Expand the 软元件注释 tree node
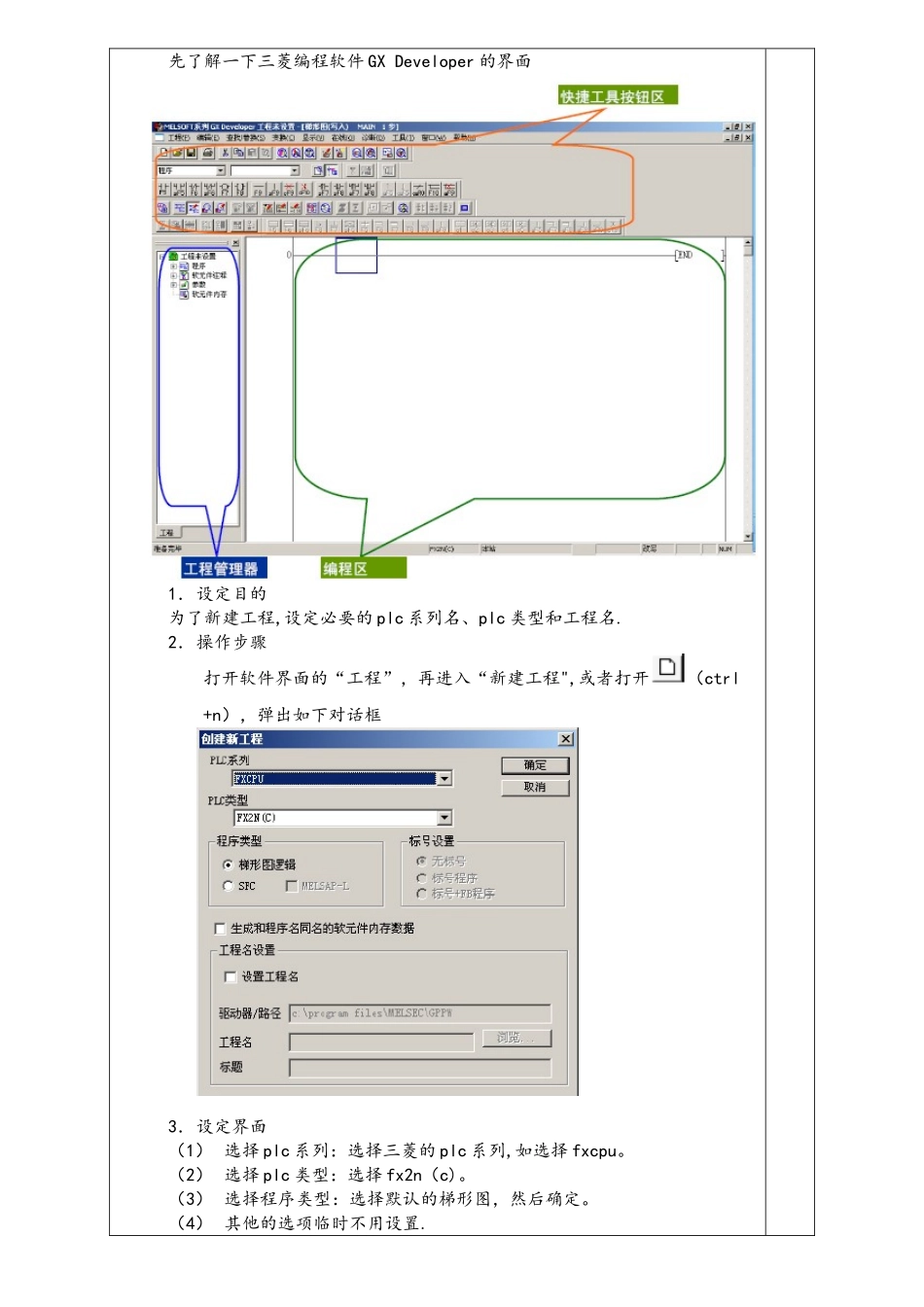924x1307 pixels. [x=173, y=275]
